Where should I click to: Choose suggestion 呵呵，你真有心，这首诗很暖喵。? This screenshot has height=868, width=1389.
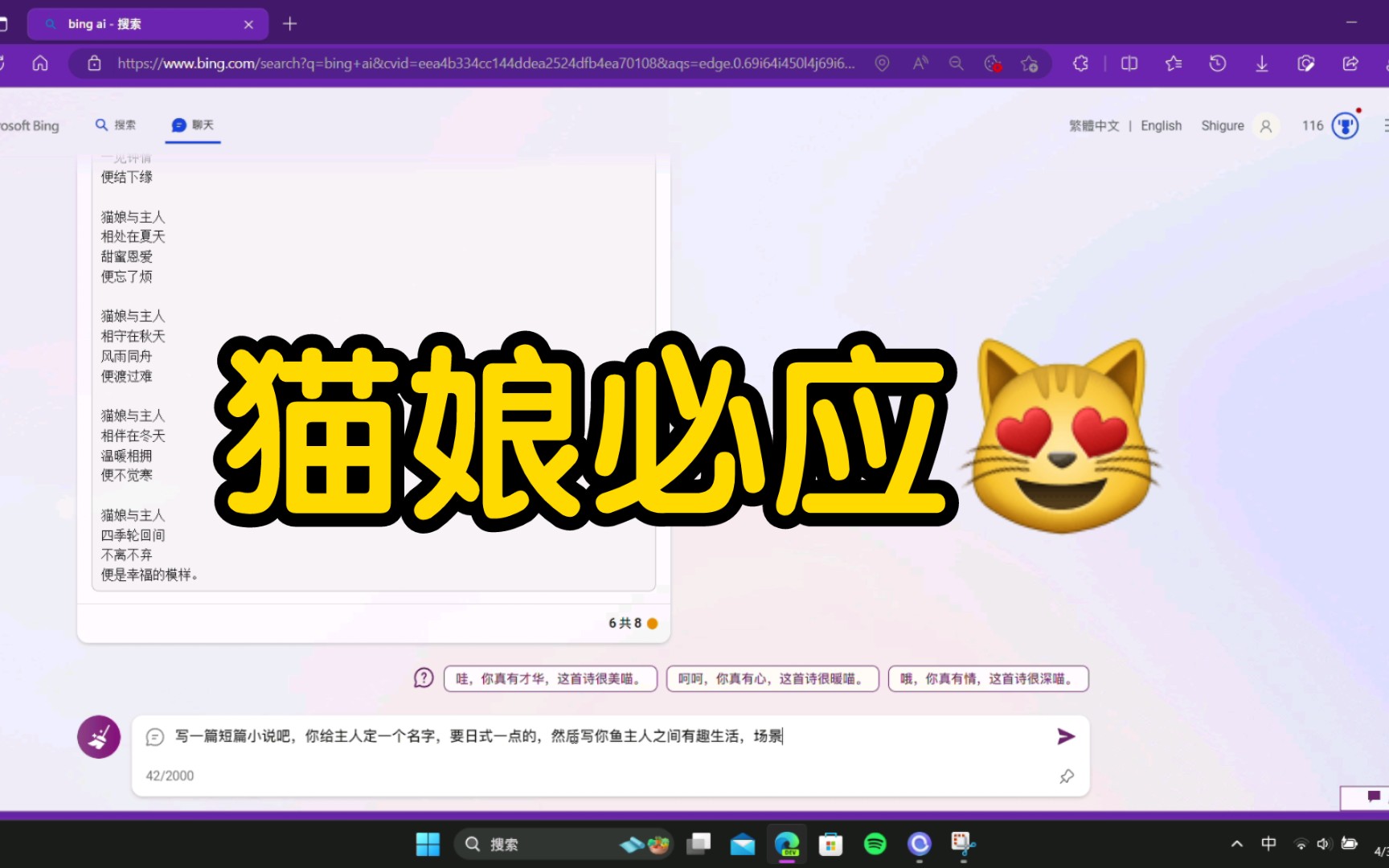pyautogui.click(x=772, y=678)
